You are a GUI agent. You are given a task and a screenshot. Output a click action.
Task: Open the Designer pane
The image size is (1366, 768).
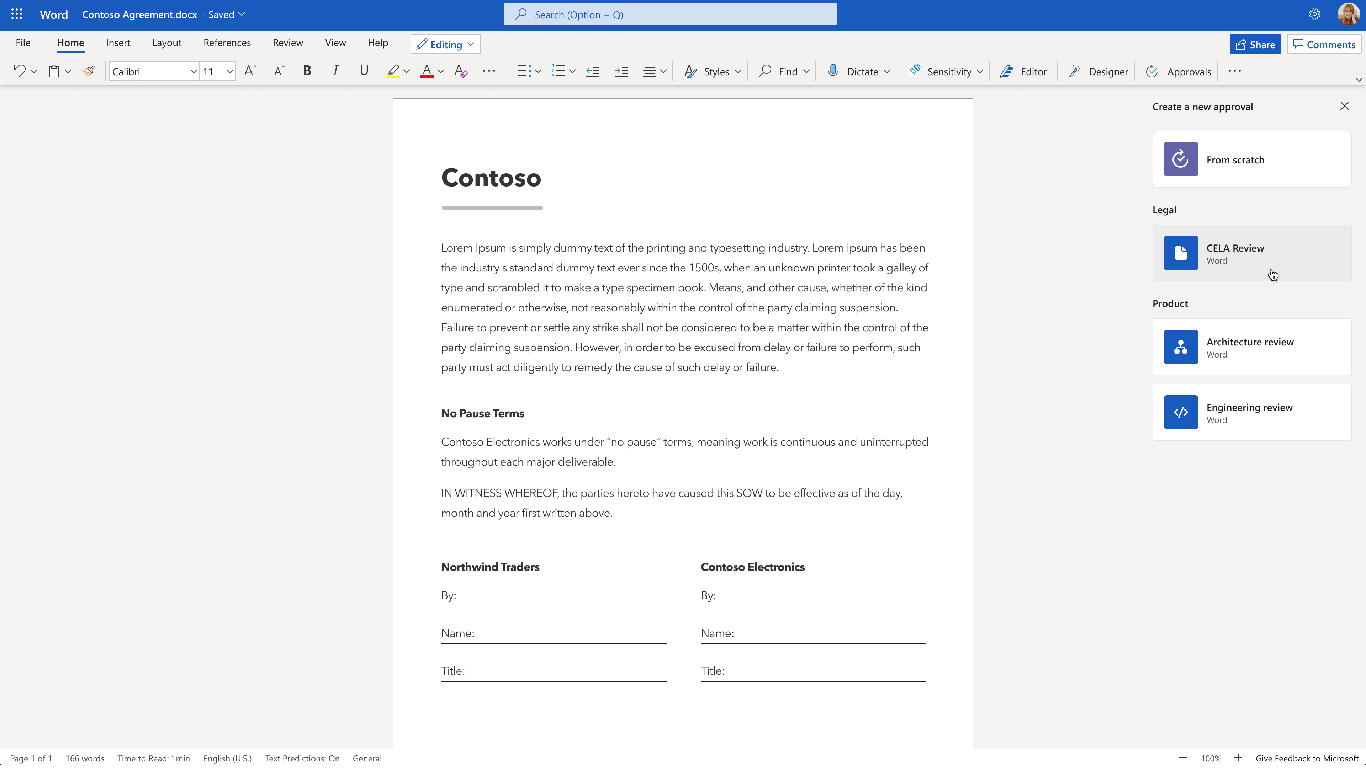[x=1098, y=71]
